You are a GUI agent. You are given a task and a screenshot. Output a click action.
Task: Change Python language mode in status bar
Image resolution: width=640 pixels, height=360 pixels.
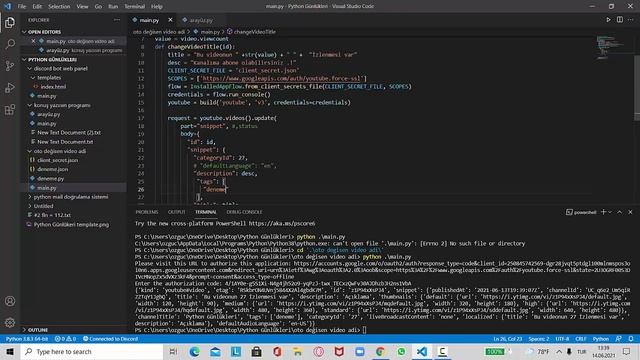601,339
